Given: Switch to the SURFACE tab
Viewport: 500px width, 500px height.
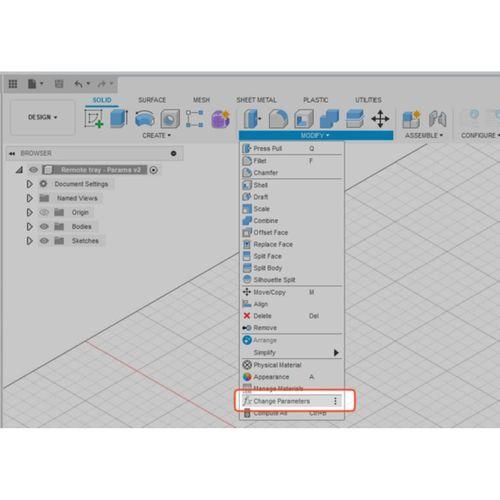Looking at the screenshot, I should 152,100.
